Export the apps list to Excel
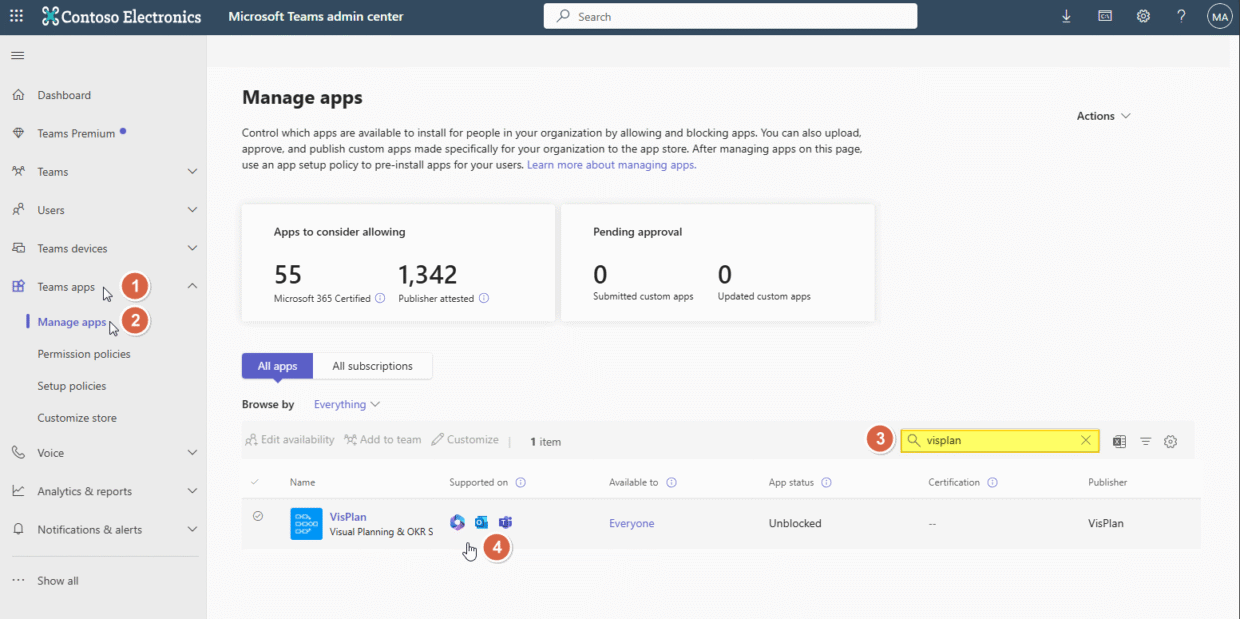This screenshot has width=1240, height=619. tap(1118, 441)
